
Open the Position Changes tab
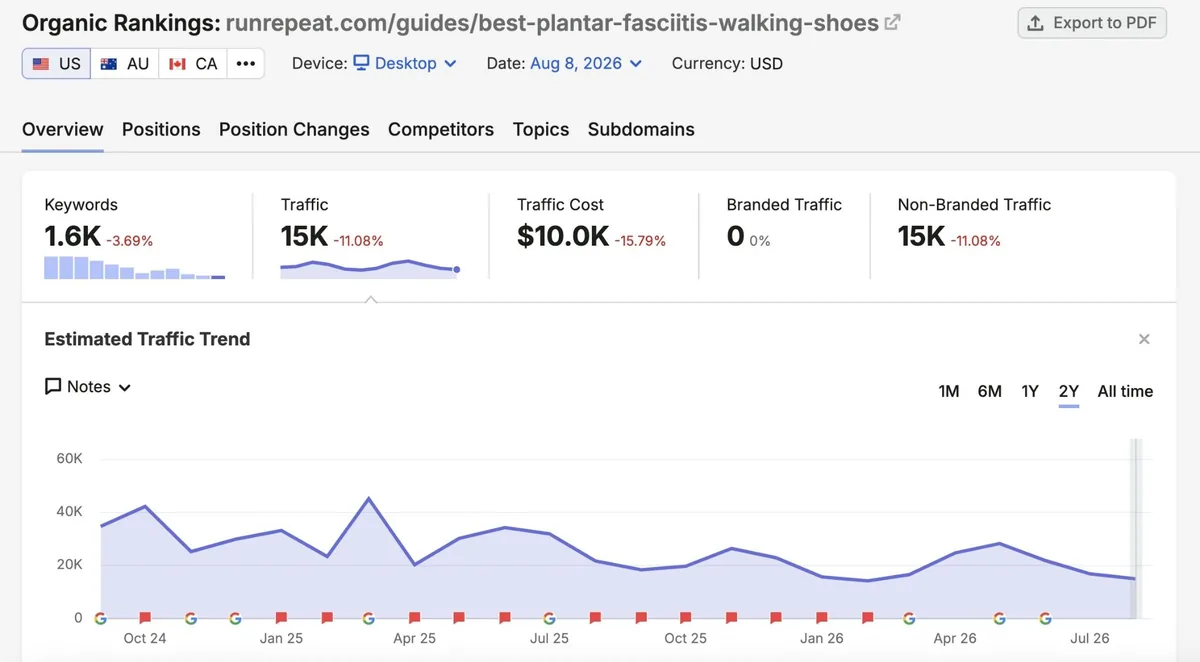click(x=294, y=129)
